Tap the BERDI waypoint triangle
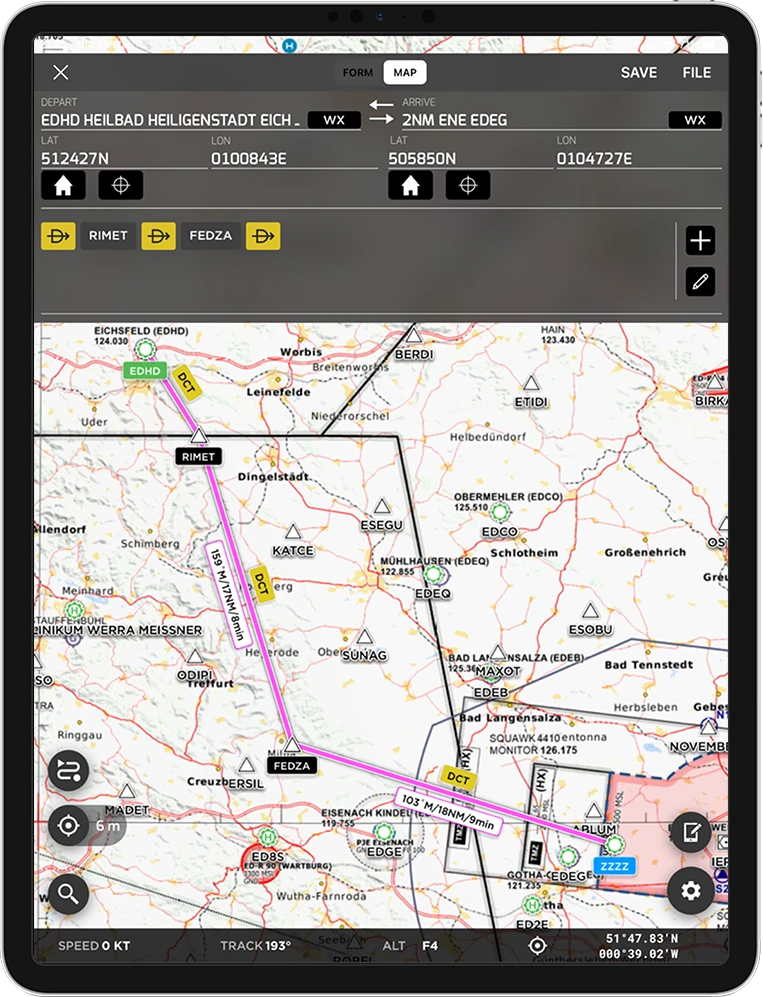763x997 pixels. tap(414, 335)
